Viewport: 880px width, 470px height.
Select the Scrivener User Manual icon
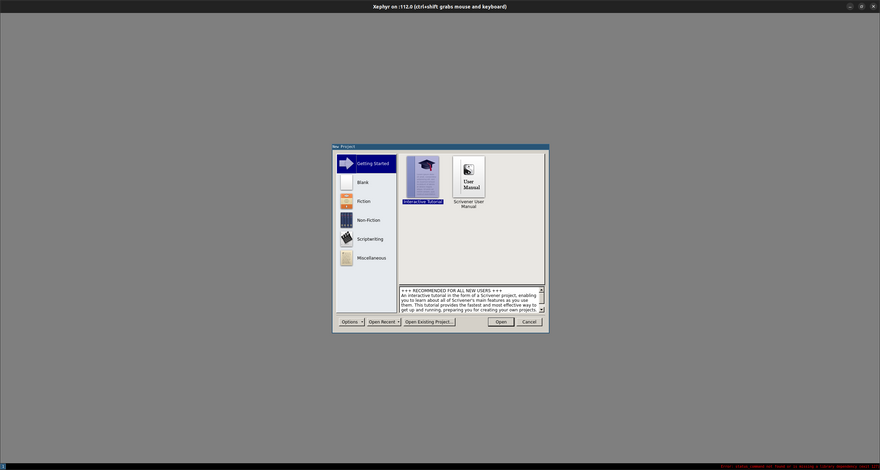(468, 176)
